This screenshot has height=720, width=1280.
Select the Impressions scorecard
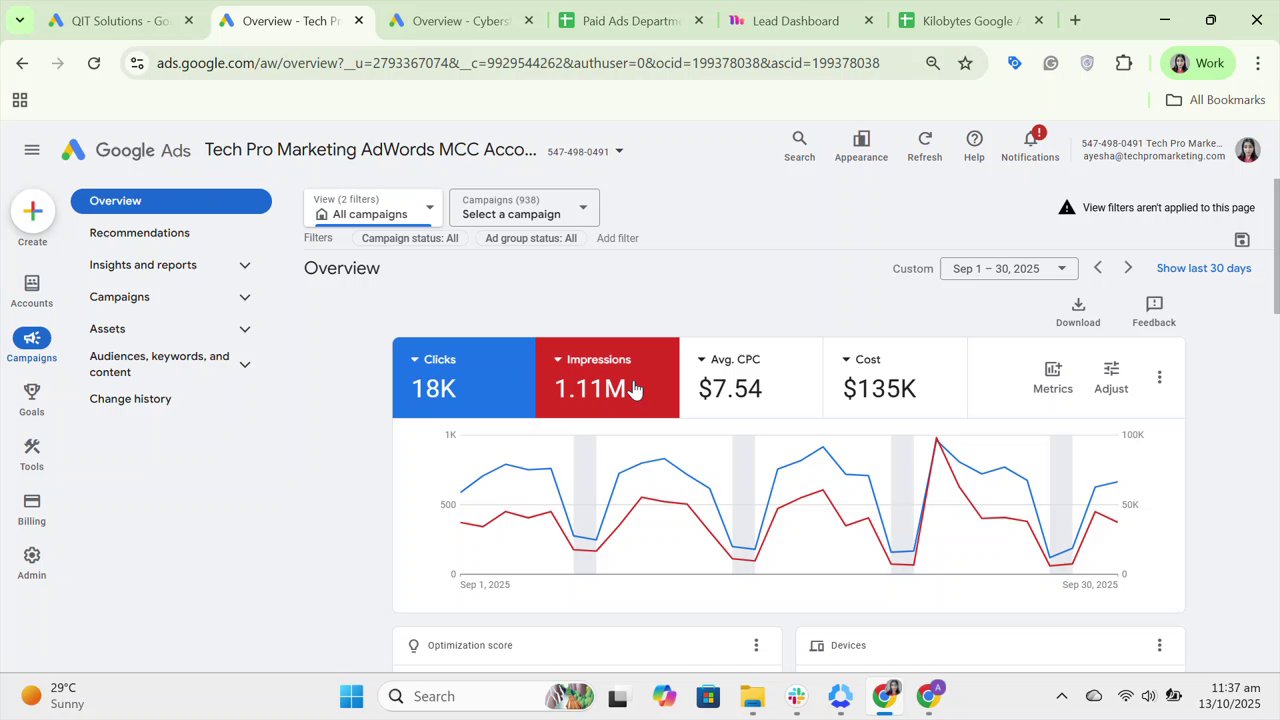coord(607,377)
